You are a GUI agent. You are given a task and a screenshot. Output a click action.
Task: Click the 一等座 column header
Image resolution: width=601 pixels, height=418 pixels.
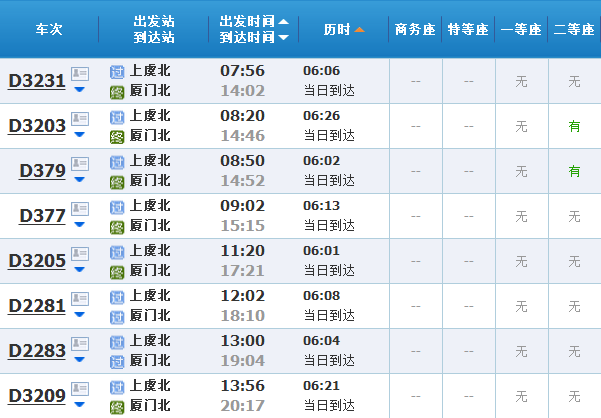[x=521, y=30]
